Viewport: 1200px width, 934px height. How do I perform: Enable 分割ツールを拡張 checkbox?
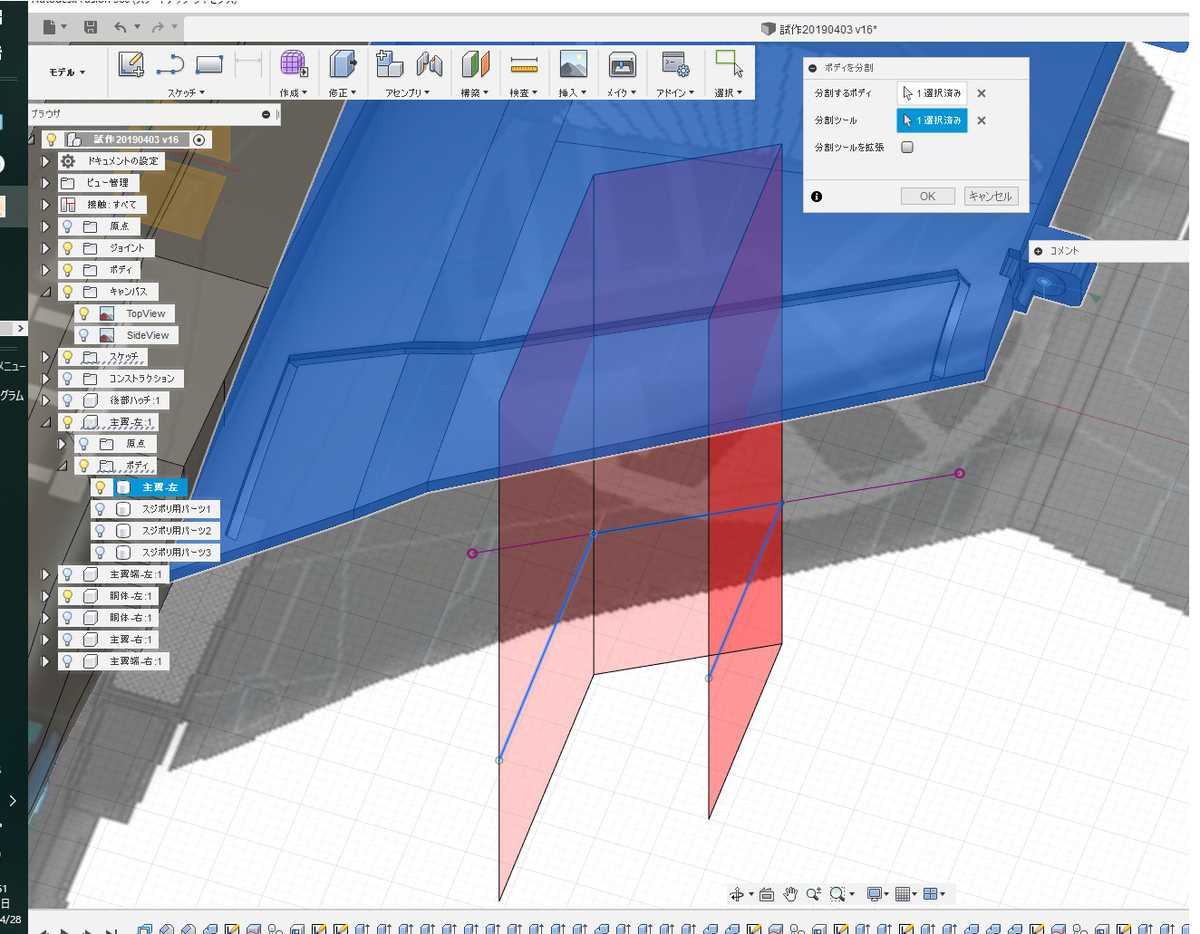pos(908,147)
